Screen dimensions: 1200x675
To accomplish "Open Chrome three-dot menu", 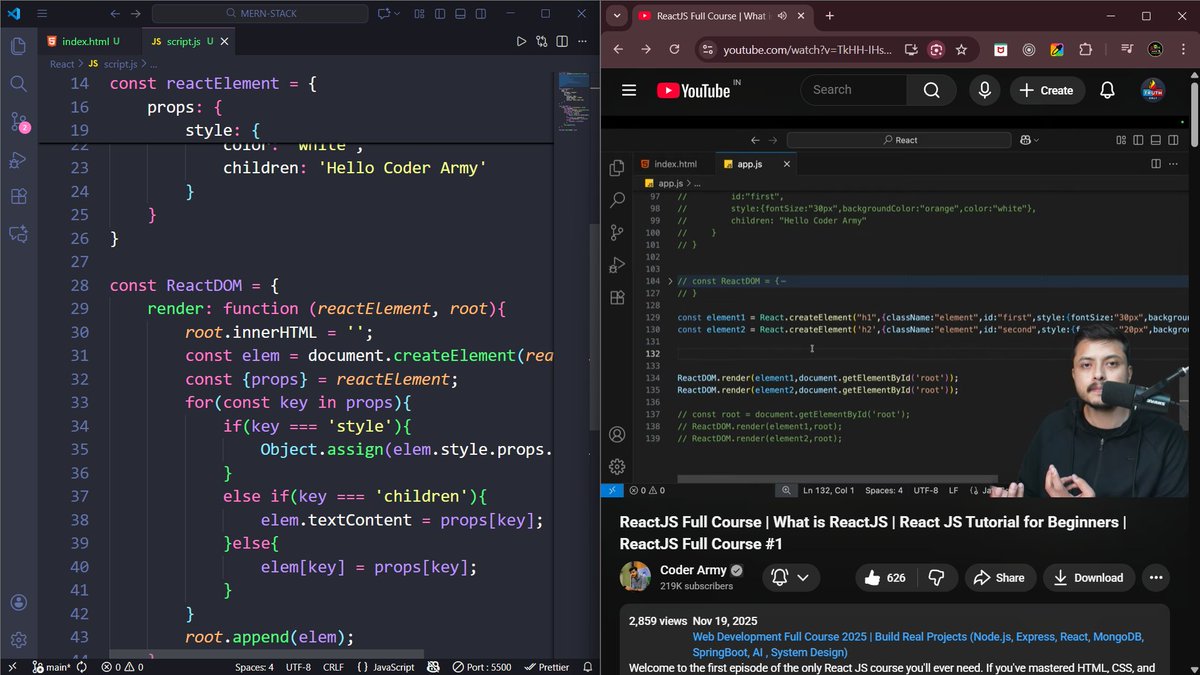I will click(x=1184, y=49).
